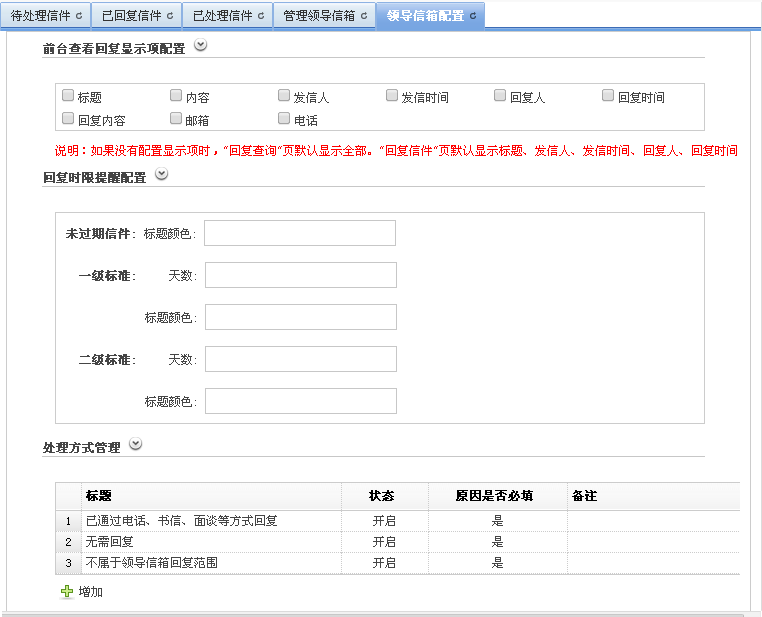
Task: Tick the 发信时间 checkbox
Action: coord(392,96)
